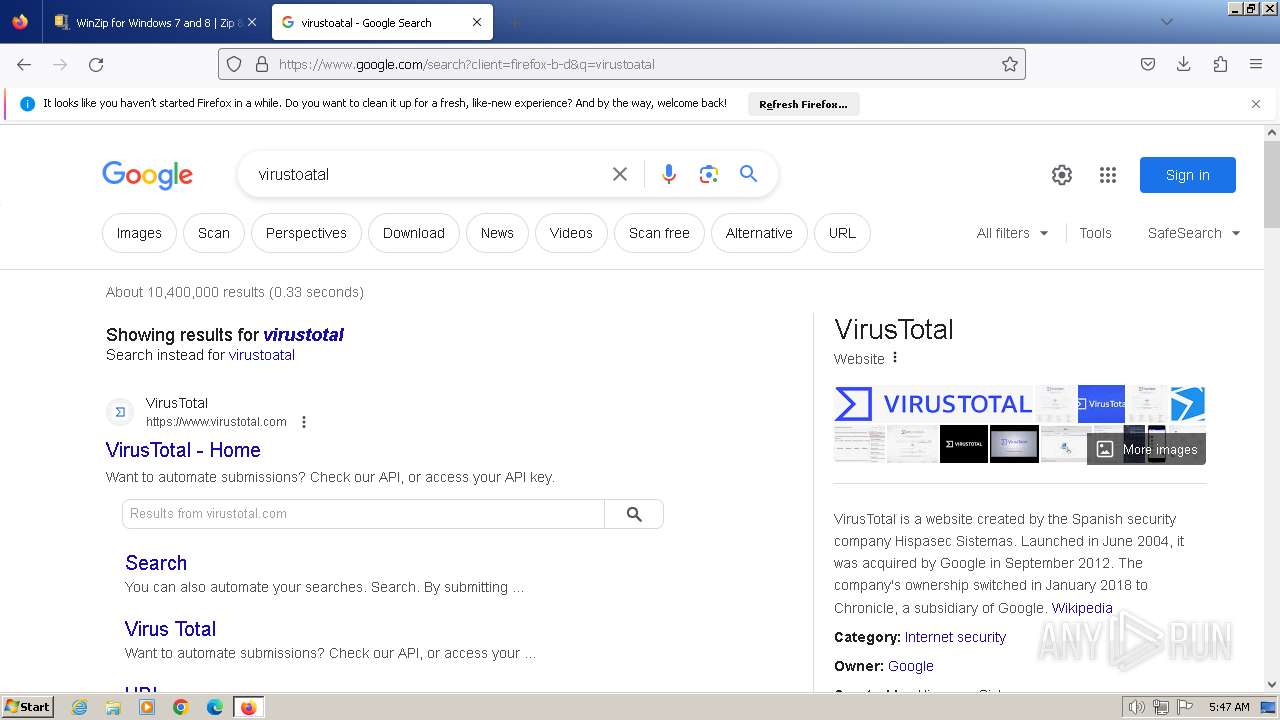Focus the Results from virustotal.com field

coord(363,514)
